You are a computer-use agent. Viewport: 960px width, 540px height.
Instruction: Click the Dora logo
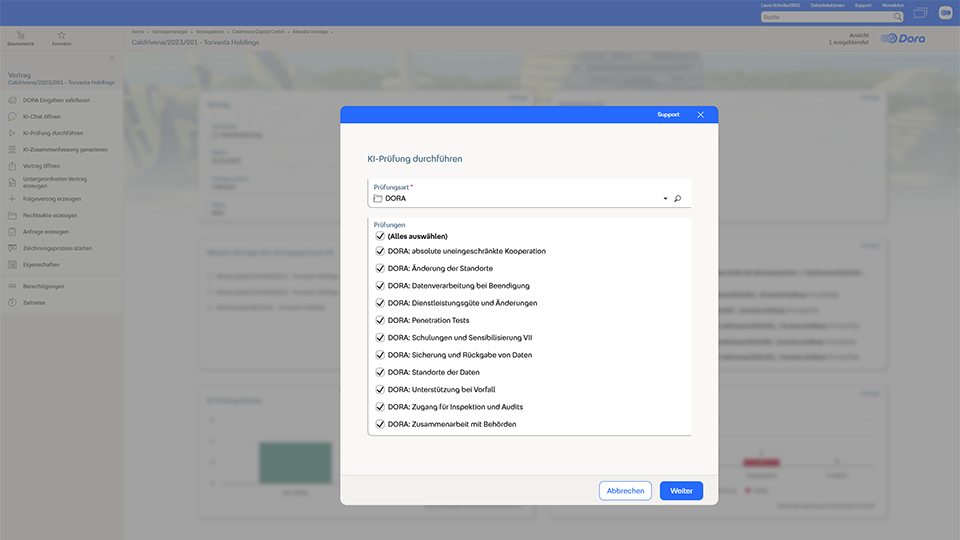(903, 39)
